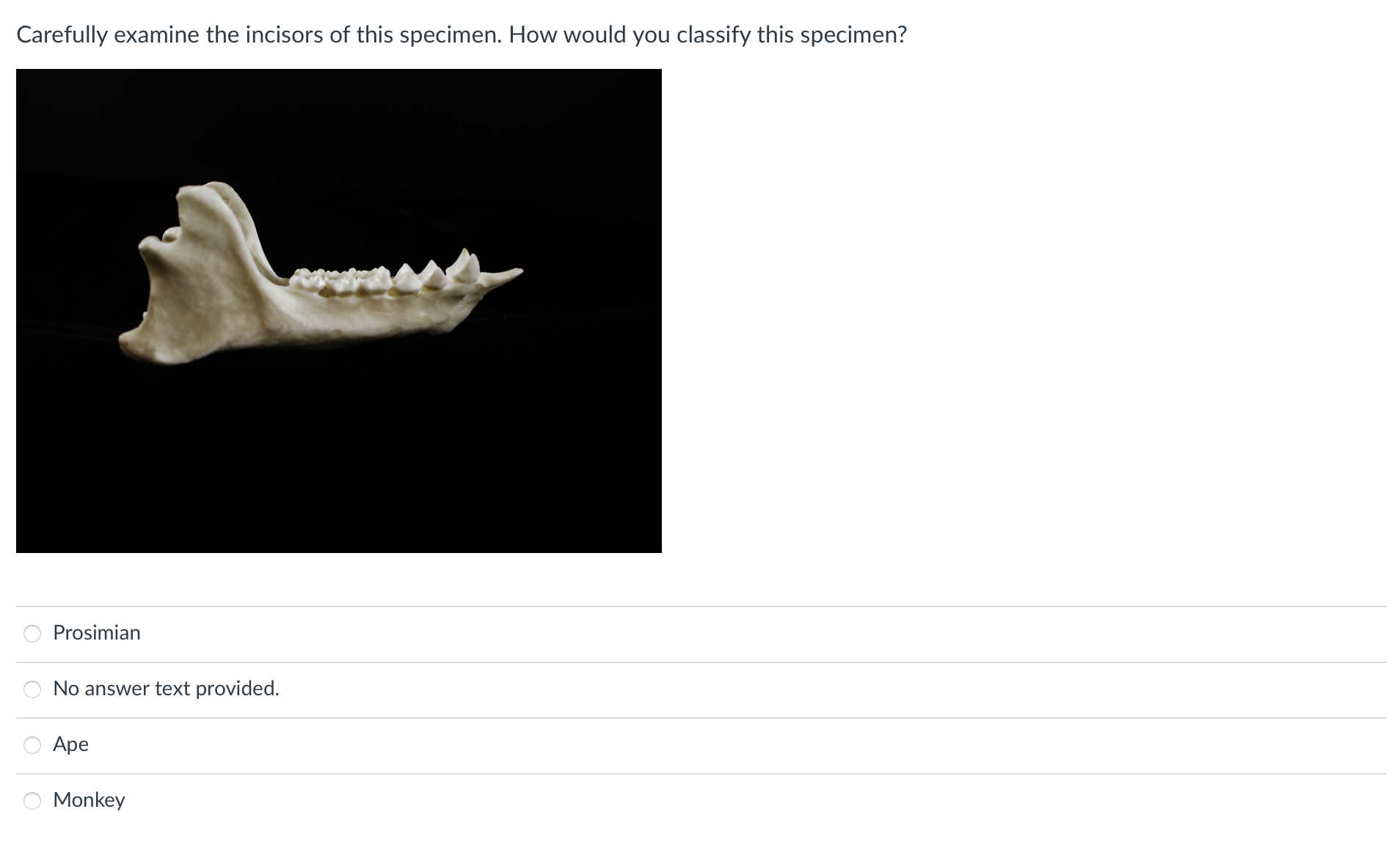
Task: Click the question prompt text
Action: coord(461,34)
